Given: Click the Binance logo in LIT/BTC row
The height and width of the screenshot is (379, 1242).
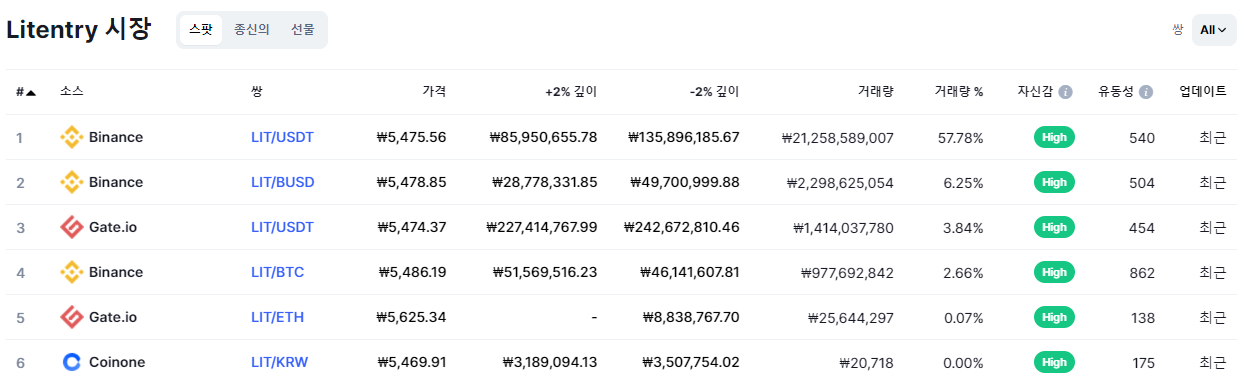Looking at the screenshot, I should (x=71, y=272).
